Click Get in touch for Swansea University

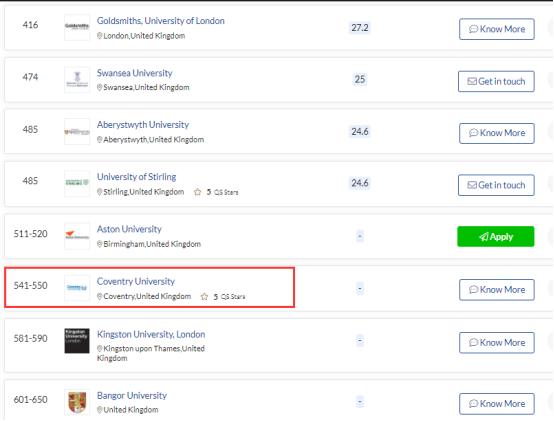[x=496, y=81]
